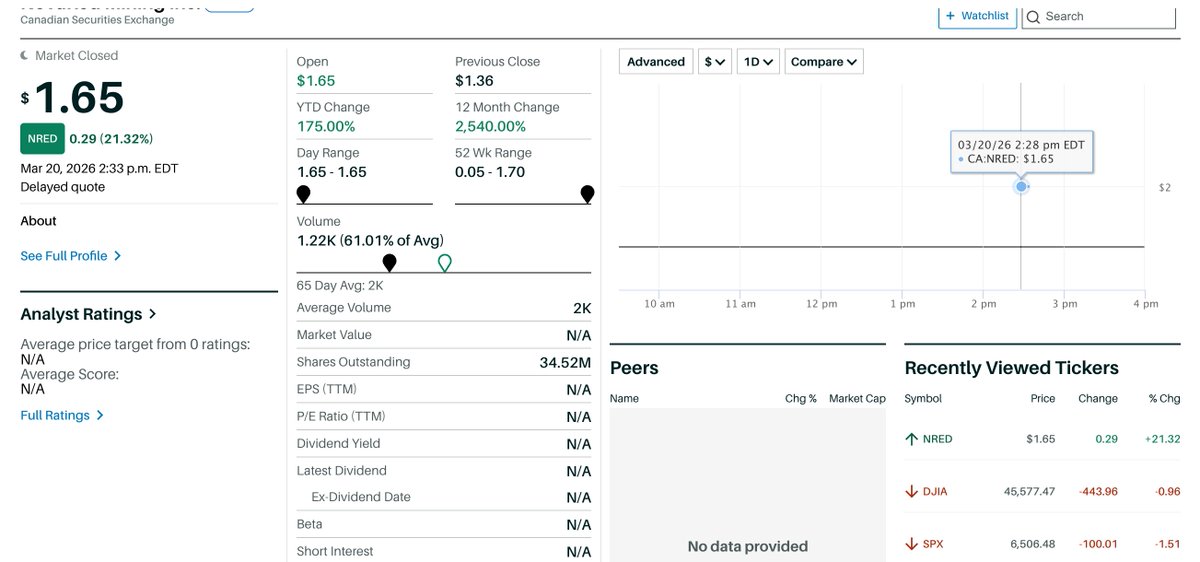Viewport: 1200px width, 562px height.
Task: Click the search magnifier icon
Action: point(1034,17)
